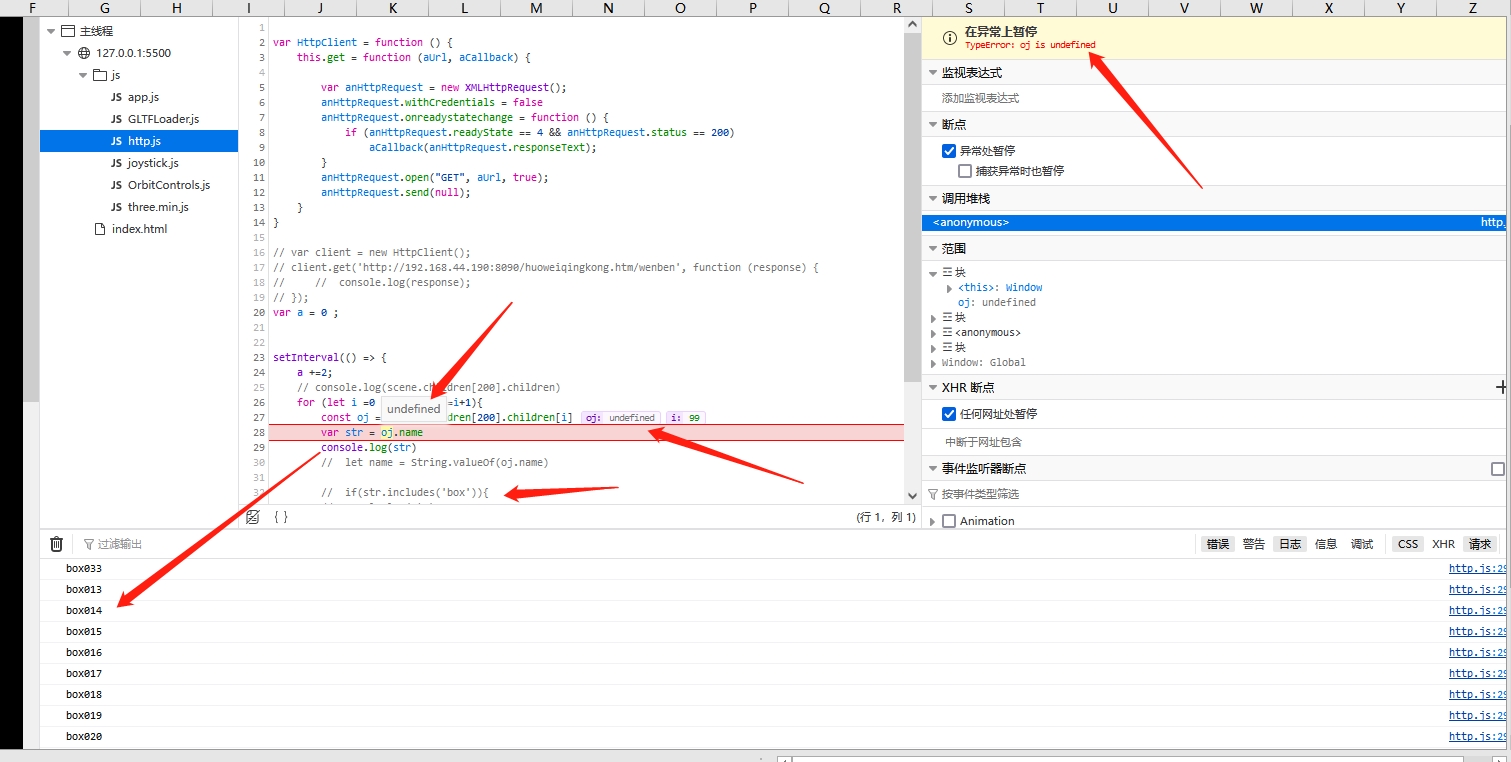This screenshot has height=762, width=1511.
Task: Toggle the 信息 console filter
Action: 1326,544
